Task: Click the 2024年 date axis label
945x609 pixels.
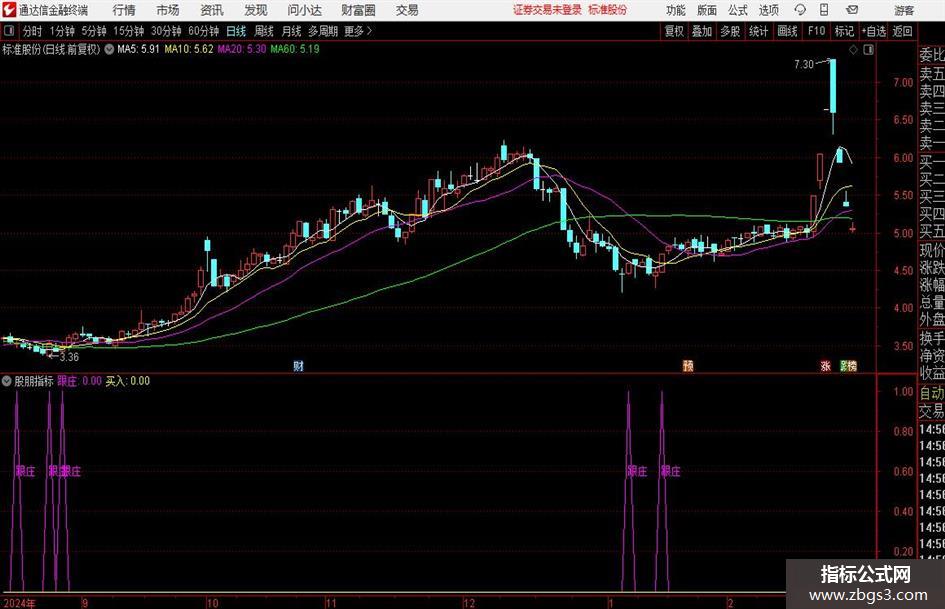Action: (x=19, y=603)
